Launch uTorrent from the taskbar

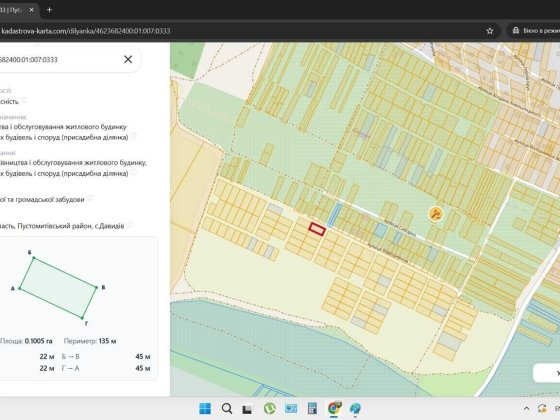click(x=269, y=408)
